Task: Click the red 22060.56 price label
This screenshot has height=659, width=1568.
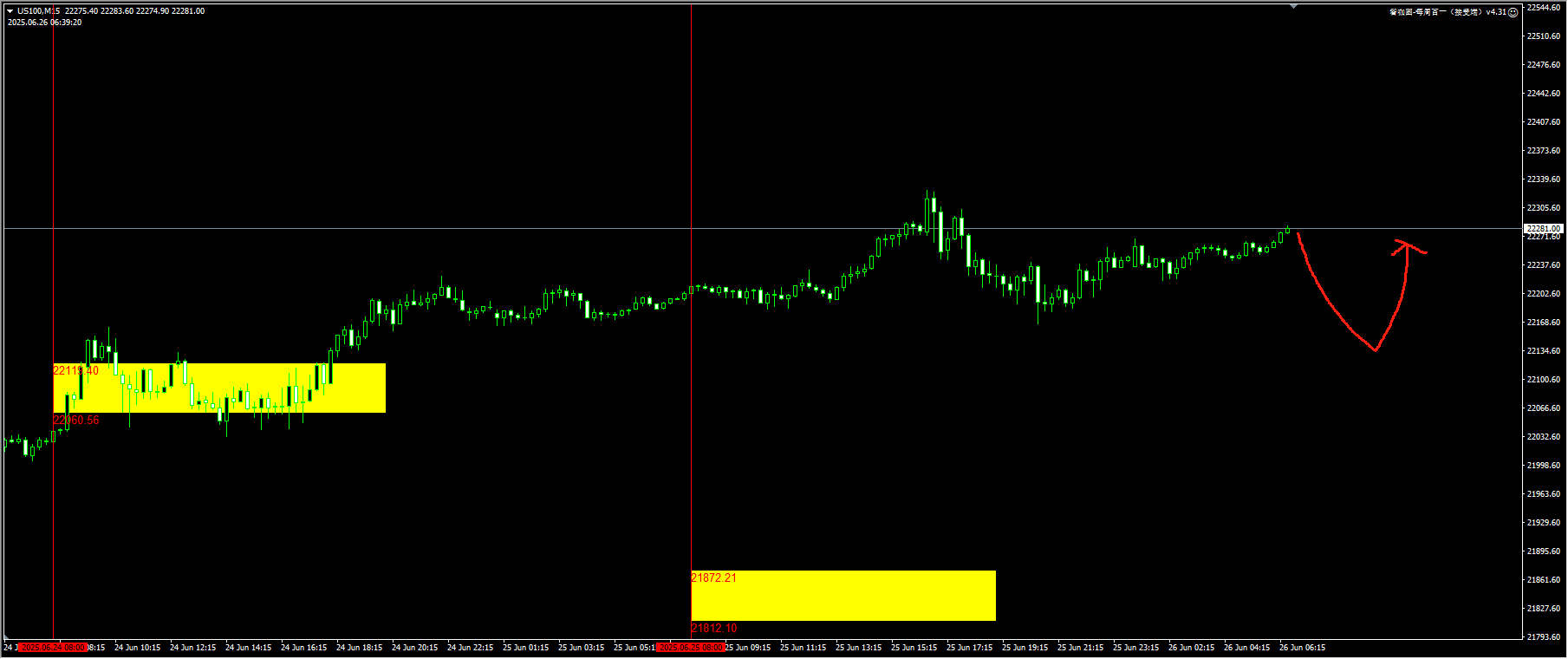Action: point(76,420)
